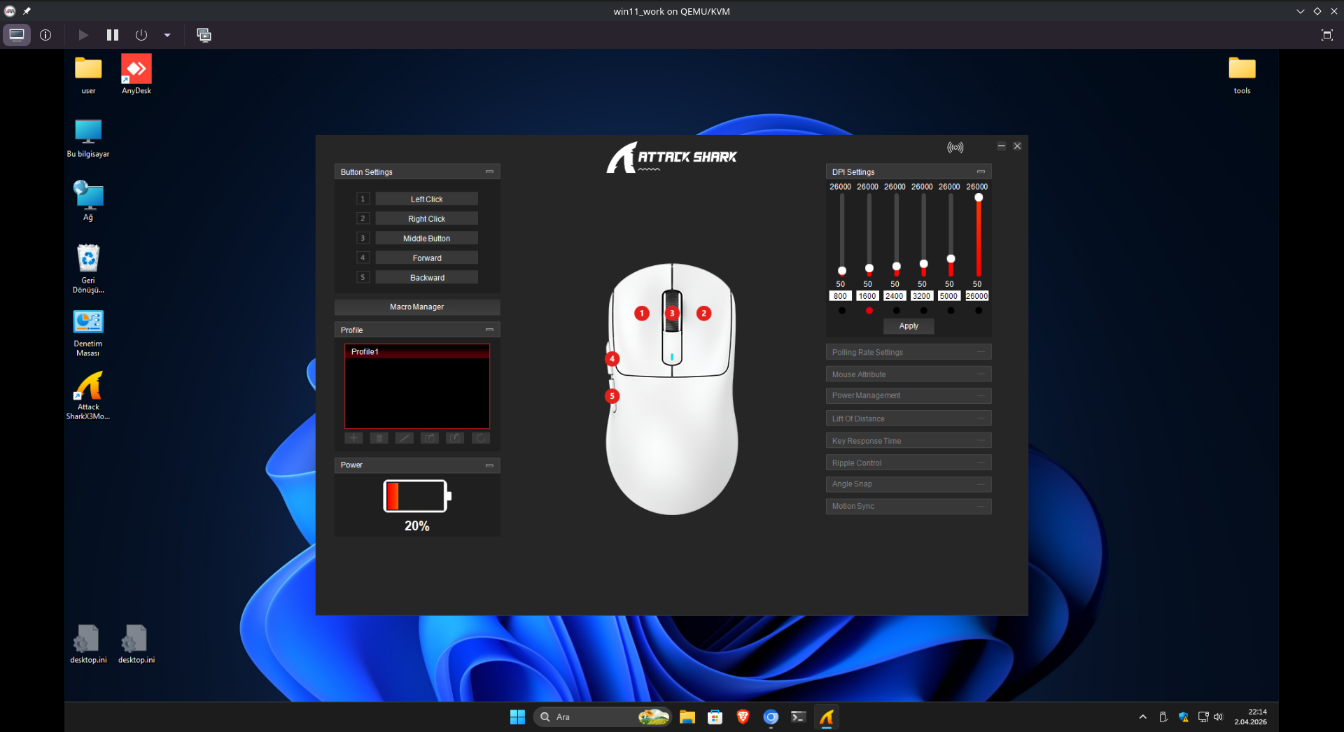
Task: Expand the Lift Of Distance section
Action: tap(908, 419)
